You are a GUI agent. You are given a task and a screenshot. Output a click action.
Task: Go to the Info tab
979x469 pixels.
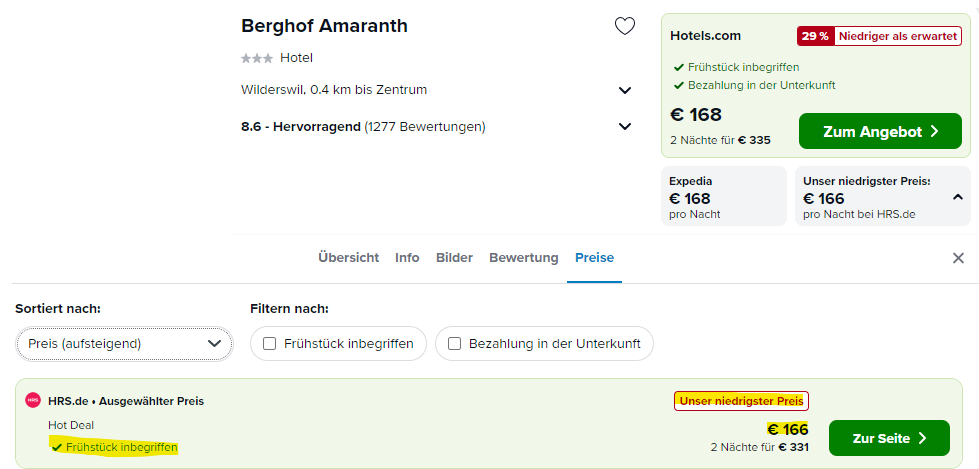tap(407, 257)
